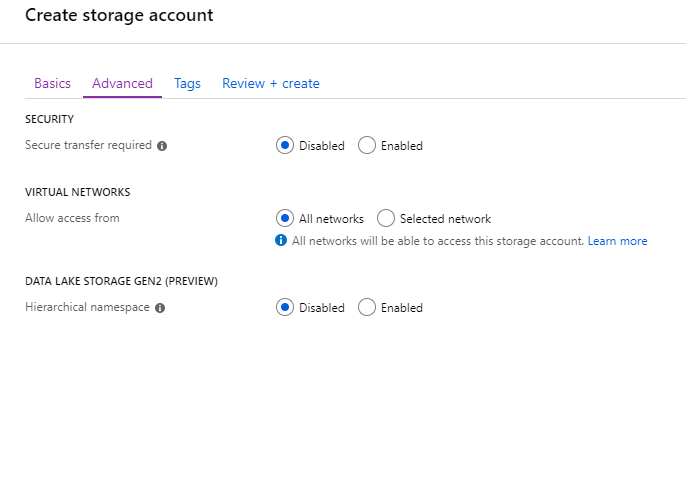Click the blue info icon before the All networks message
The width and height of the screenshot is (686, 481).
(x=281, y=241)
